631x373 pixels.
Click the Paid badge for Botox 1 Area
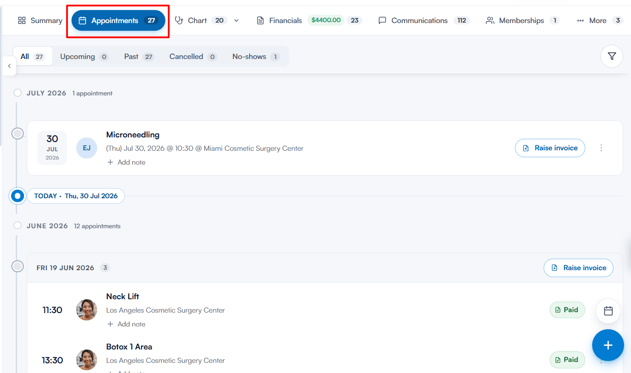pos(567,360)
